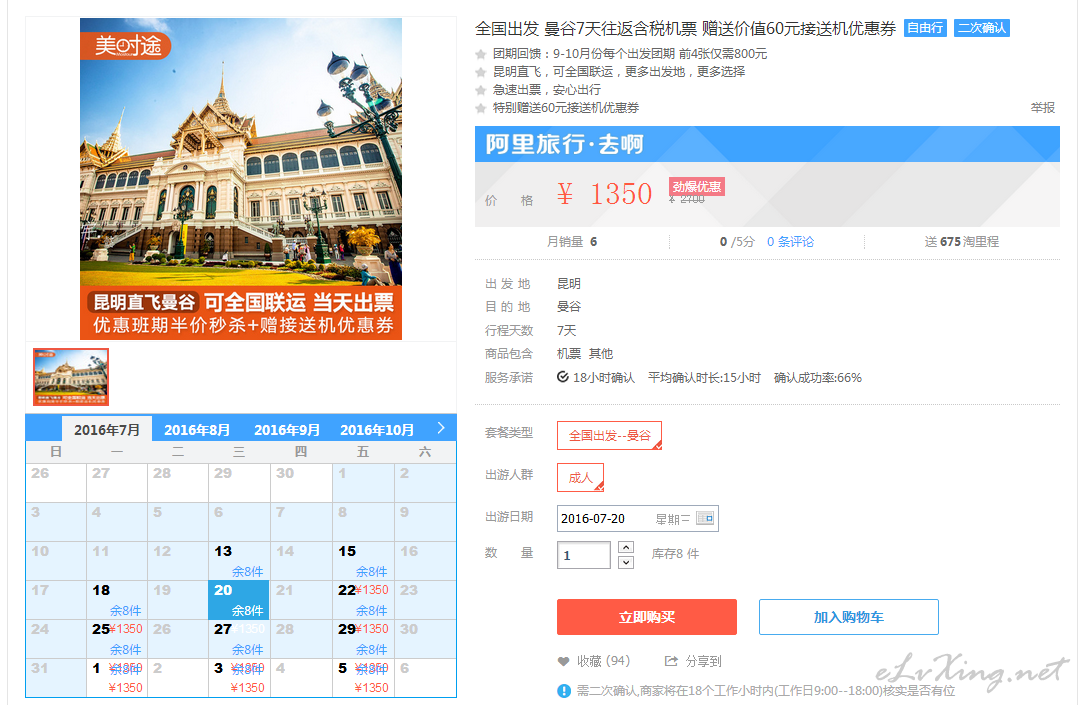1080x705 pixels.
Task: Click 18小时确认 service promise text
Action: click(x=603, y=377)
